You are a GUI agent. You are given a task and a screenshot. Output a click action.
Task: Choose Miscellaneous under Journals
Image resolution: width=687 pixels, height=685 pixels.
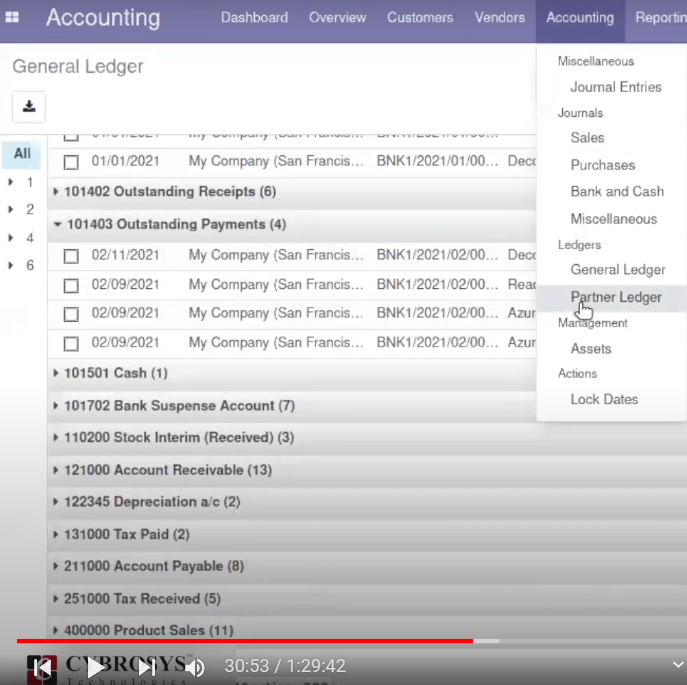tap(613, 219)
